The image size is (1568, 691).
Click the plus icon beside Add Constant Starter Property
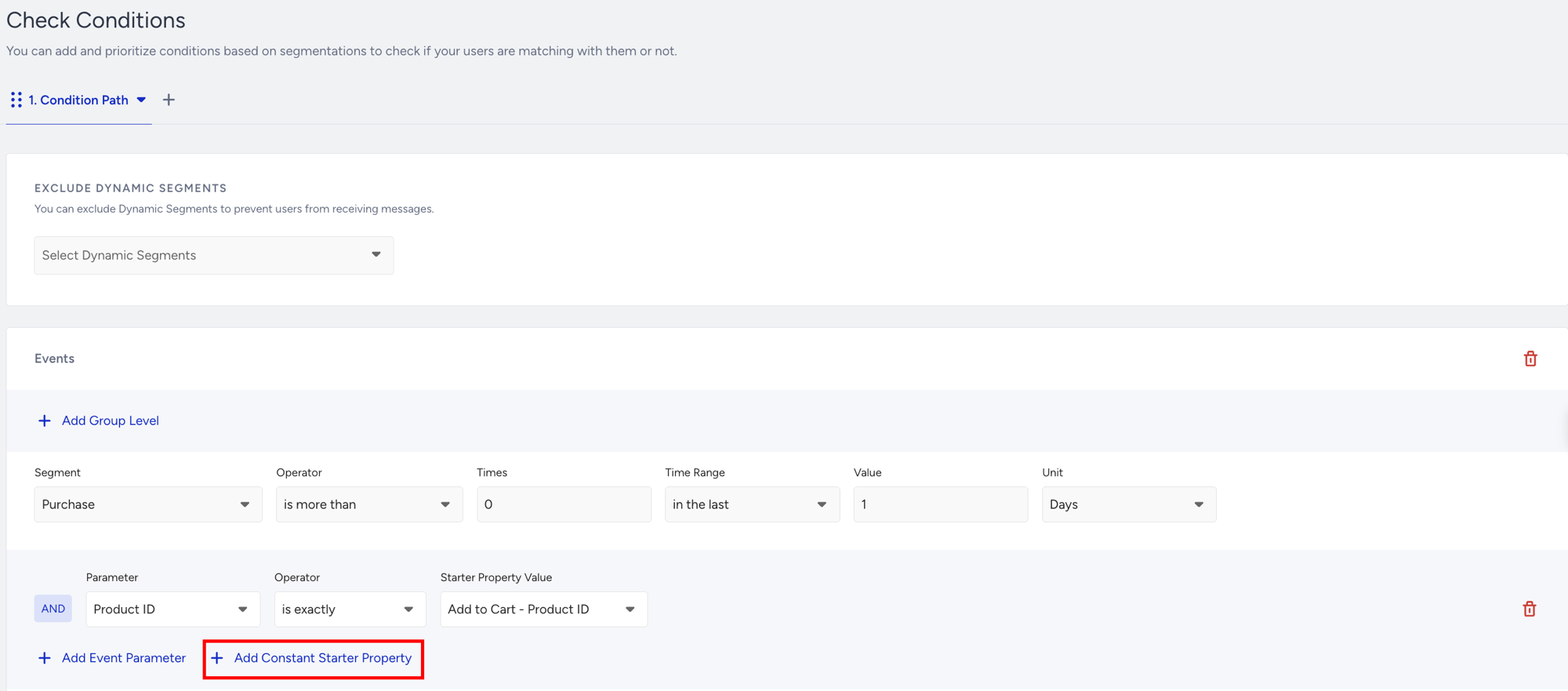217,658
